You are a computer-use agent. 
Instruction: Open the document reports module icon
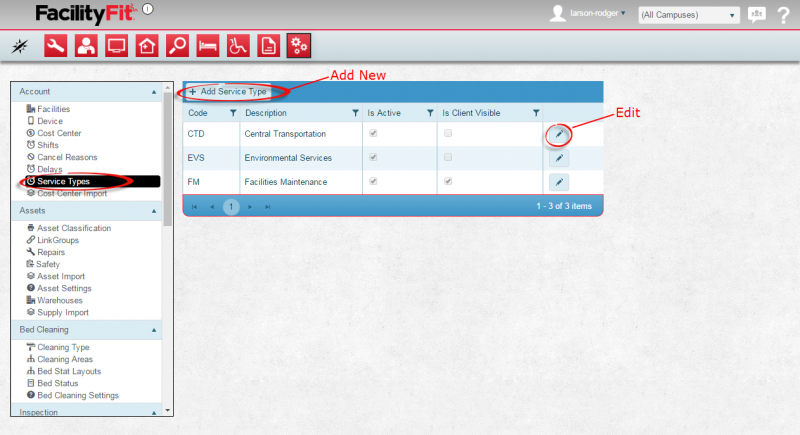pyautogui.click(x=268, y=46)
